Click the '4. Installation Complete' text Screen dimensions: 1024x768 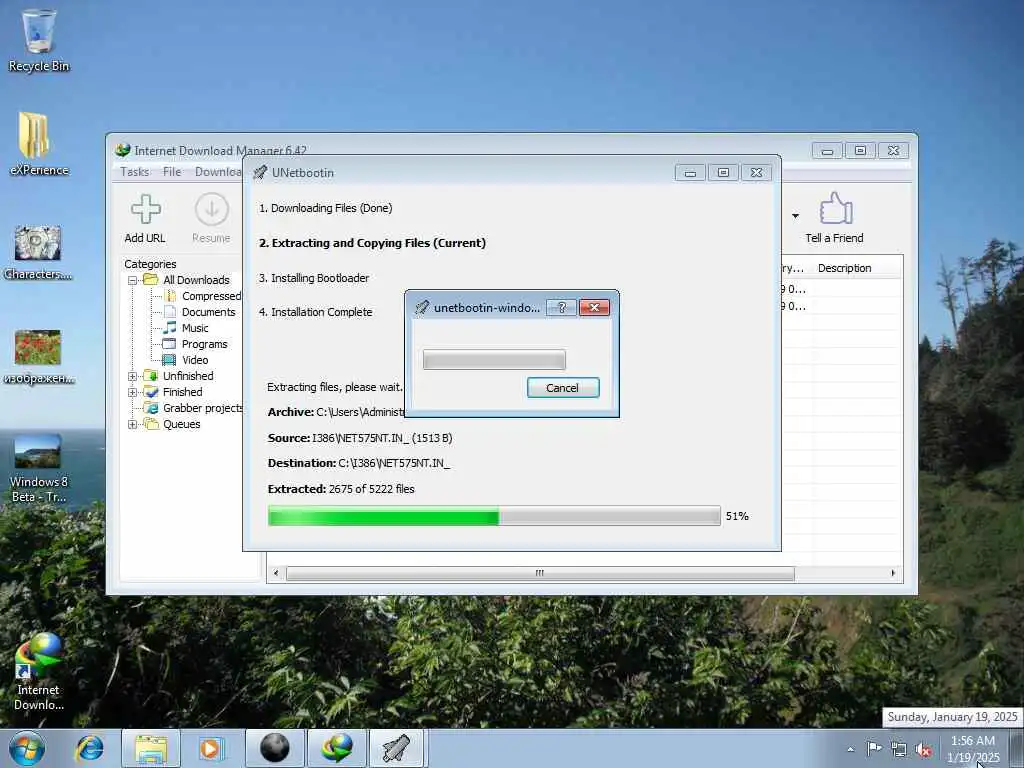(315, 312)
